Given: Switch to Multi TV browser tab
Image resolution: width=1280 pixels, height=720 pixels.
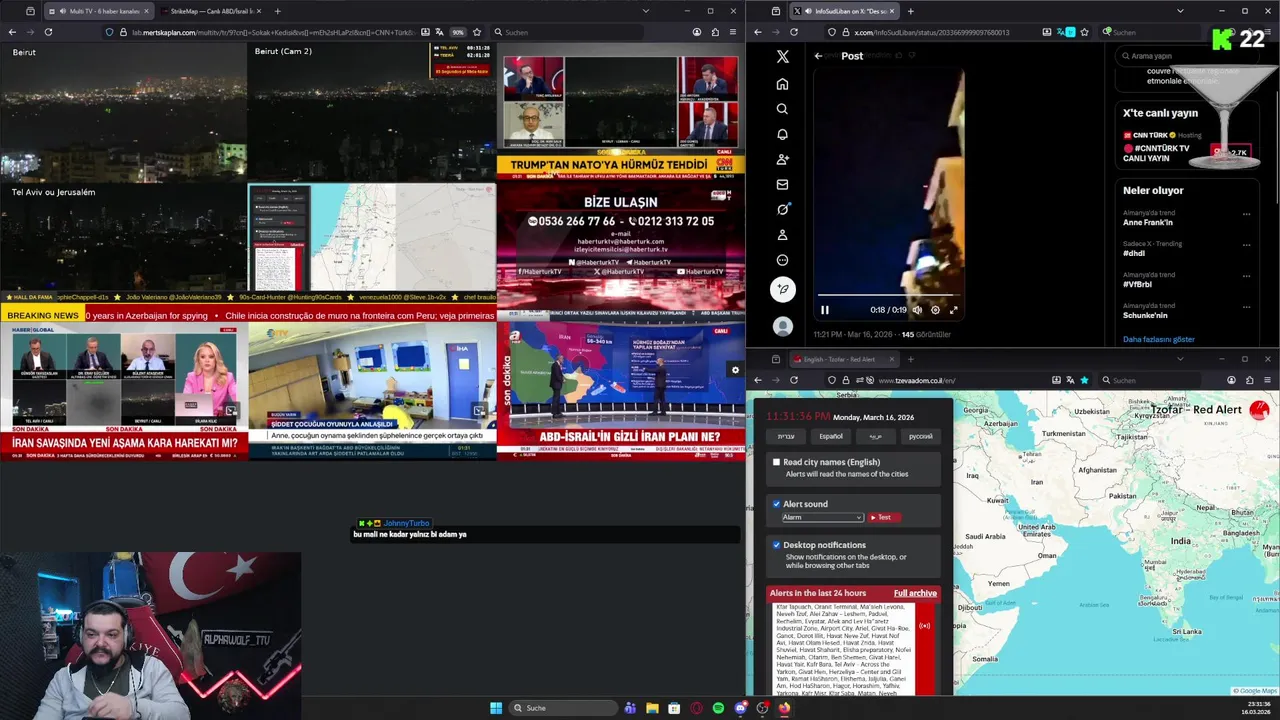Looking at the screenshot, I should [x=98, y=11].
